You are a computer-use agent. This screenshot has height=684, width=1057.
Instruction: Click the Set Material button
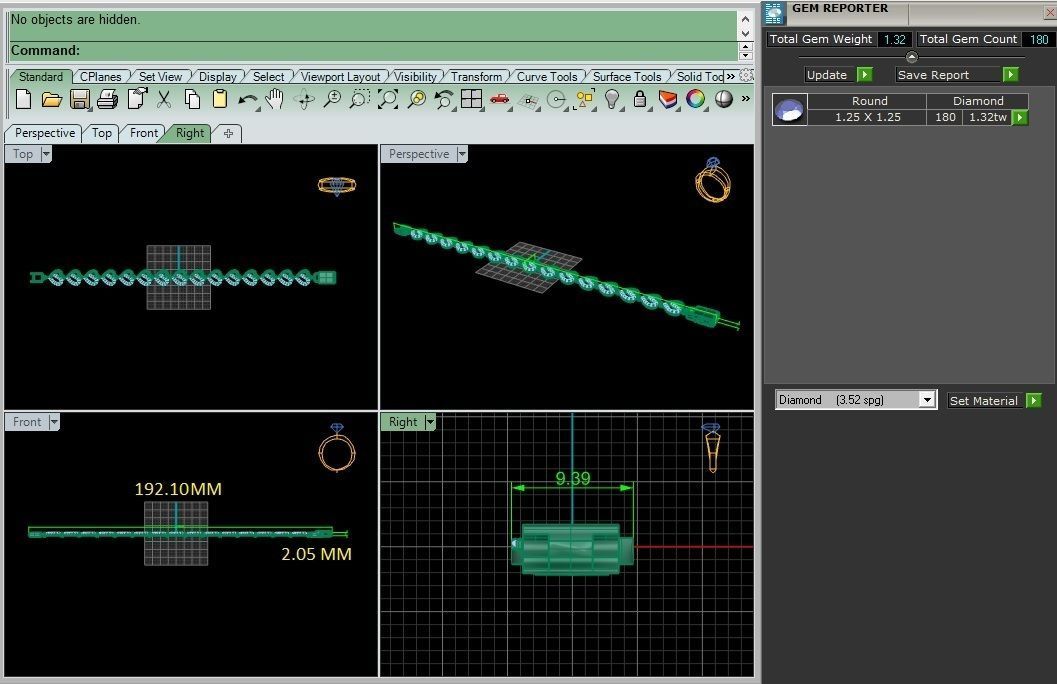coord(994,400)
